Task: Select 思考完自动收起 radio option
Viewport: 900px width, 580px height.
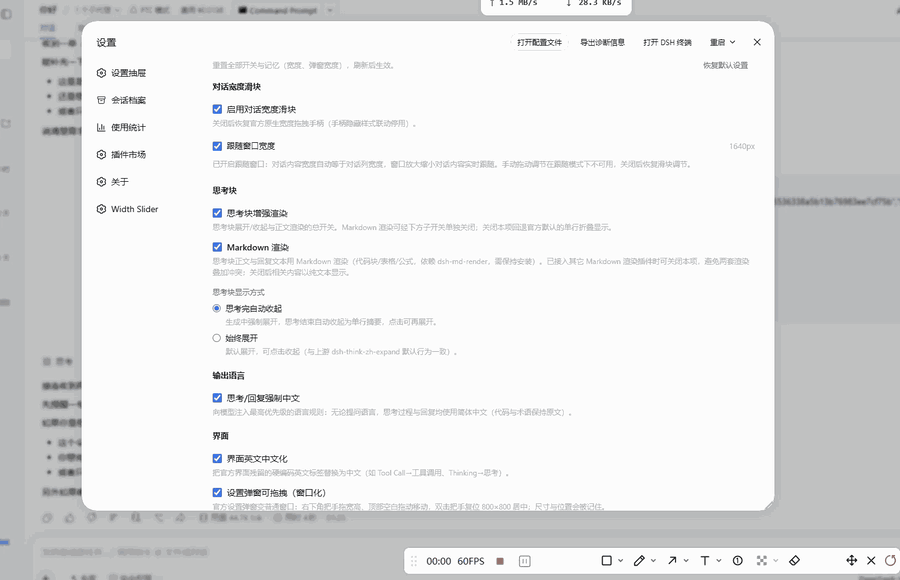Action: [216, 308]
